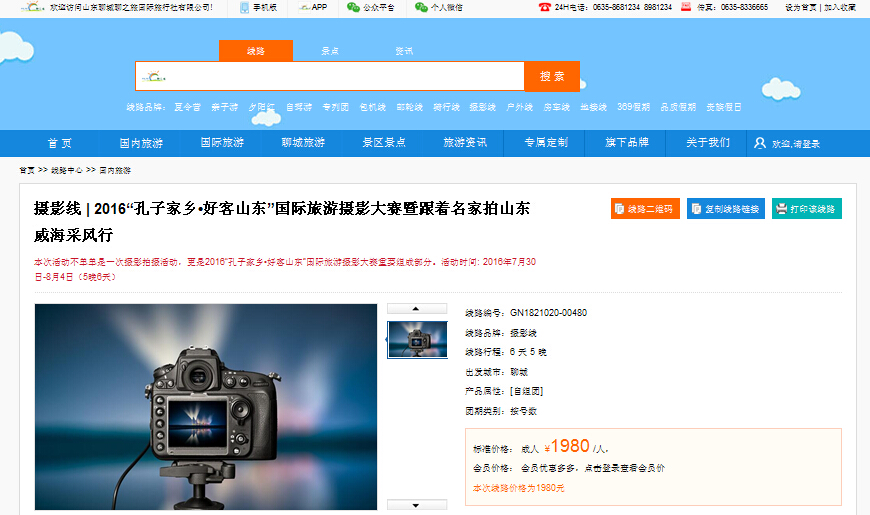The image size is (870, 515).
Task: Click the 公众平台 WeChat icon
Action: tap(352, 7)
